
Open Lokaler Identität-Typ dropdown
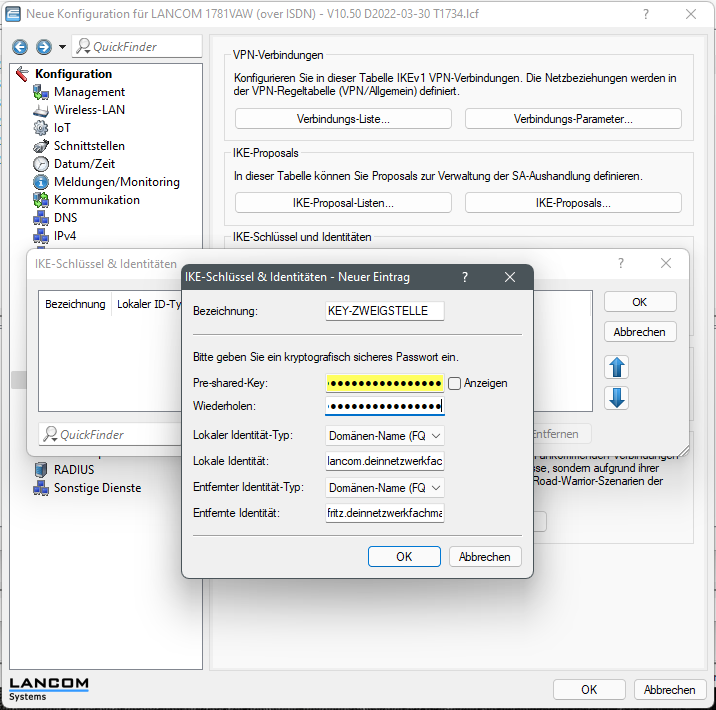(x=385, y=435)
